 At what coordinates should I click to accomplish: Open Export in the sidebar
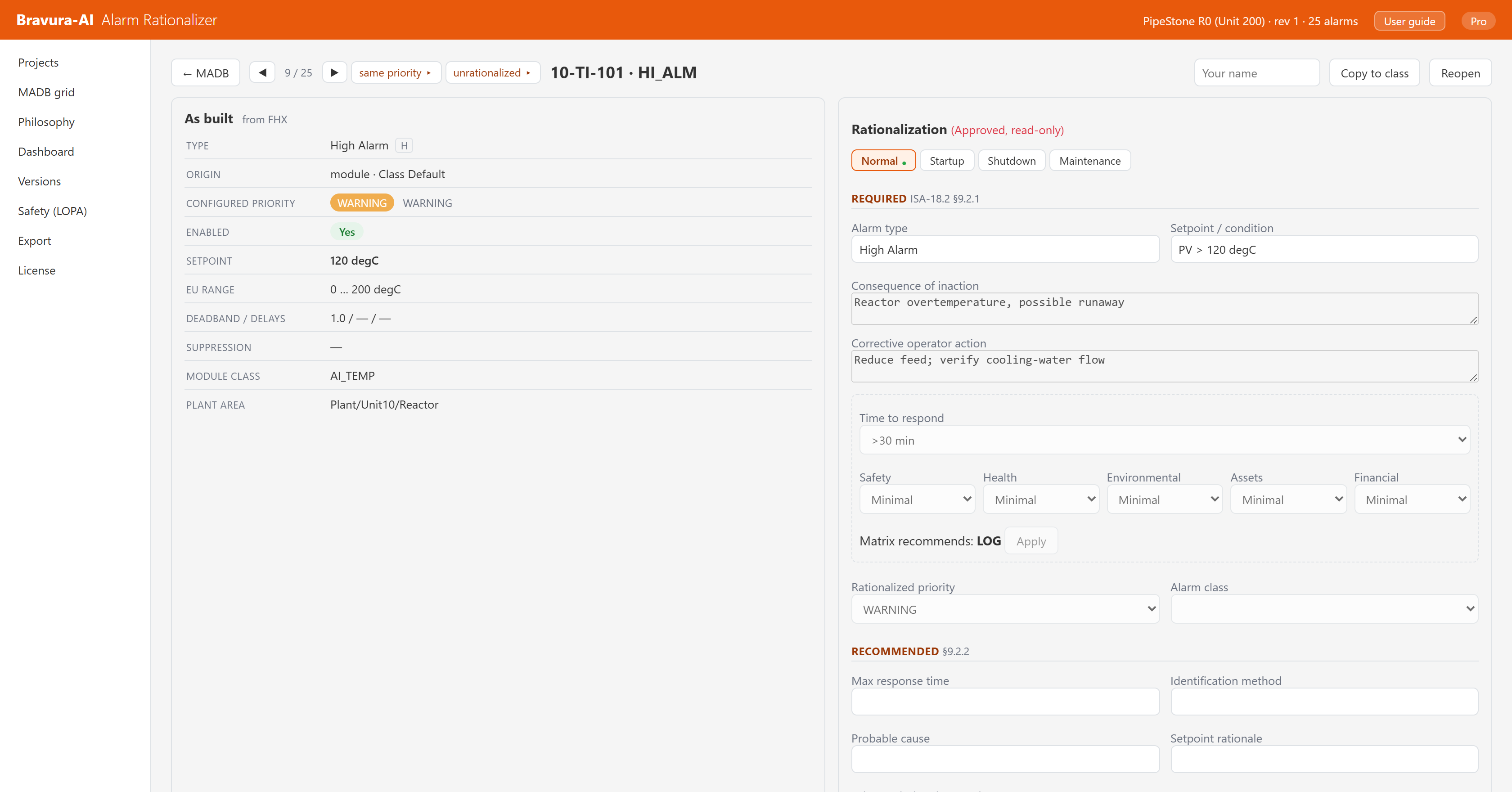34,241
